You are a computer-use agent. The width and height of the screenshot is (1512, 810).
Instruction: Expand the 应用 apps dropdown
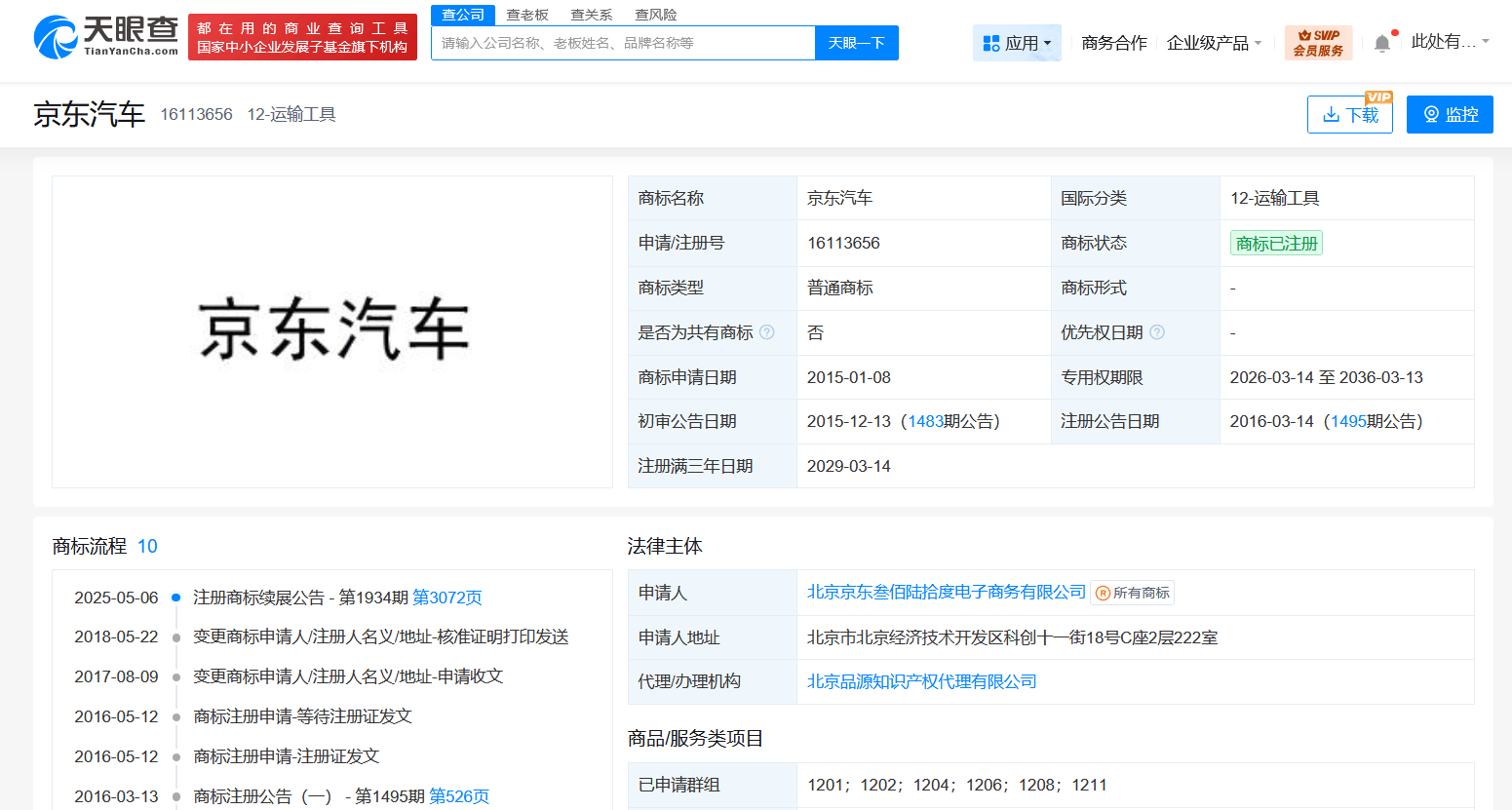tap(1017, 43)
